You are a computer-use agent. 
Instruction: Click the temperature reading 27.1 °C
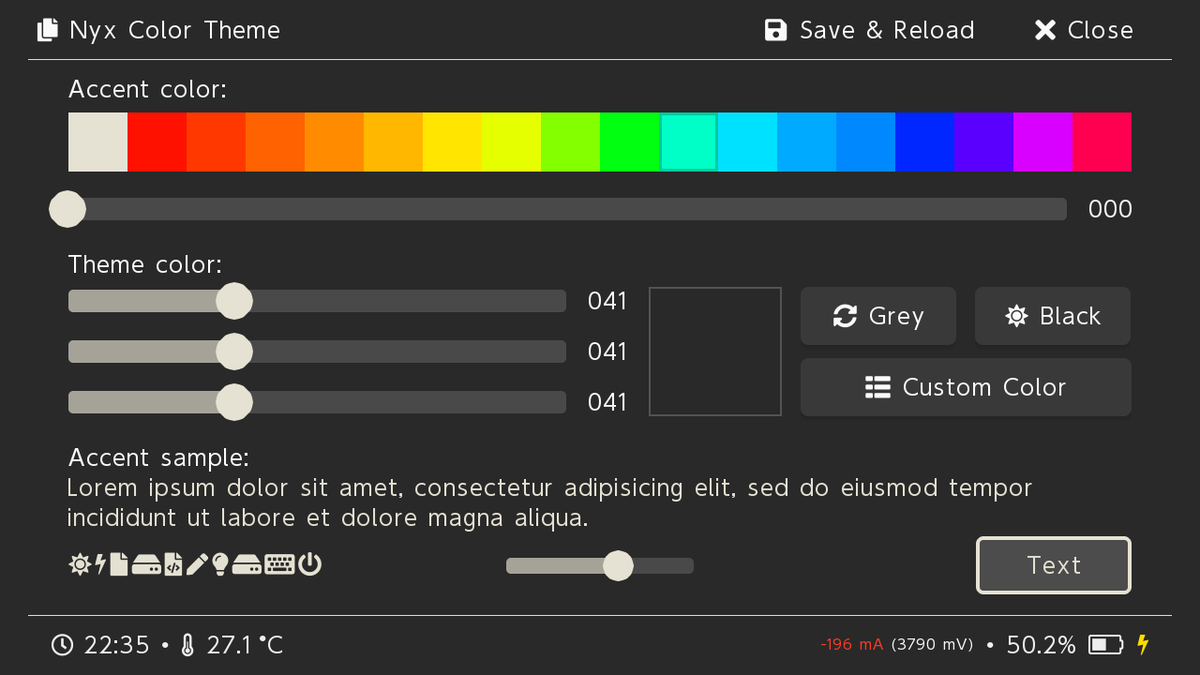pyautogui.click(x=245, y=645)
